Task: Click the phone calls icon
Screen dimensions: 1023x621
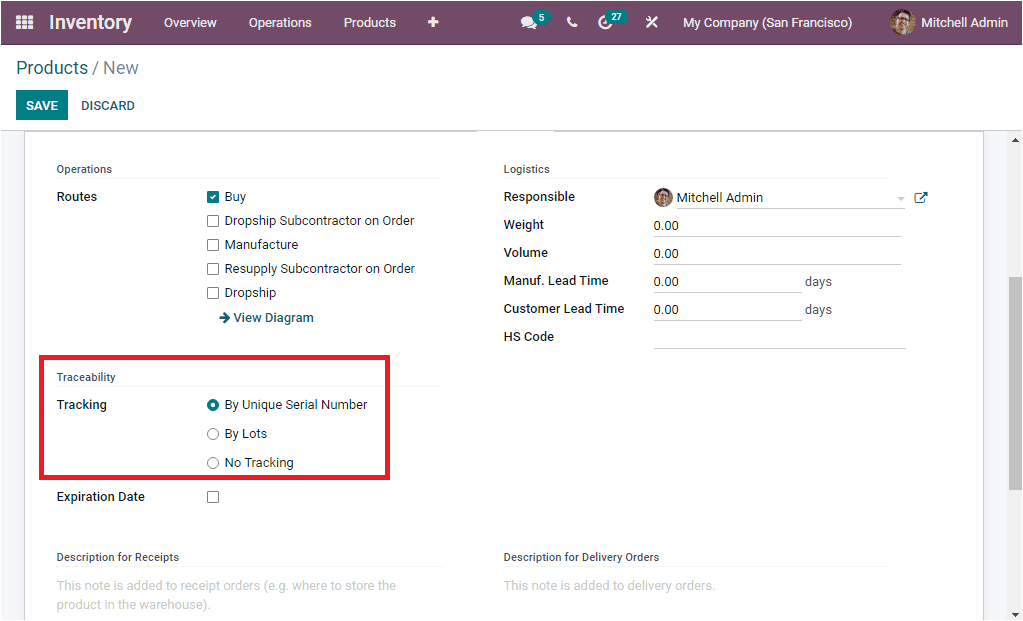Action: coord(571,22)
